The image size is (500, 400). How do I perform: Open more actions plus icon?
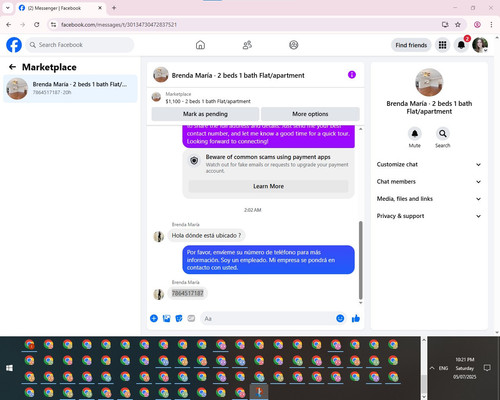pos(154,318)
